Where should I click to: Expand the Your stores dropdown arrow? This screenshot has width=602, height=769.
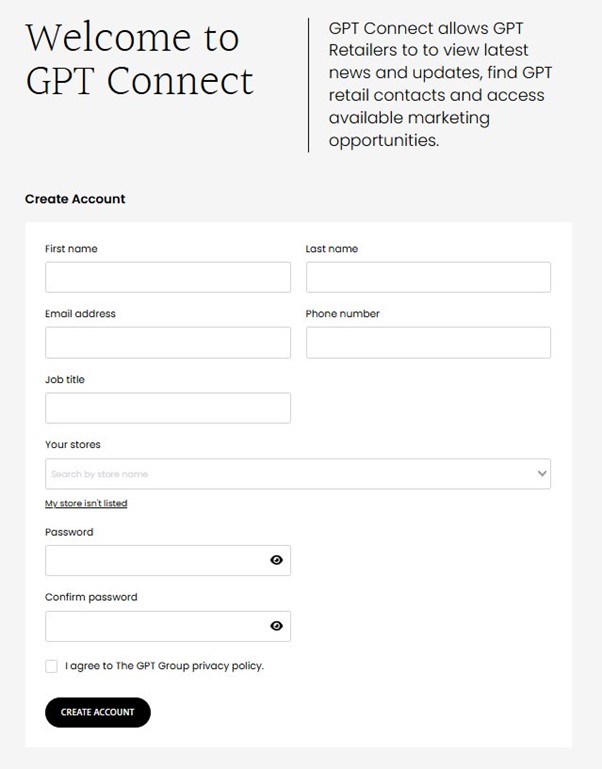pyautogui.click(x=542, y=473)
